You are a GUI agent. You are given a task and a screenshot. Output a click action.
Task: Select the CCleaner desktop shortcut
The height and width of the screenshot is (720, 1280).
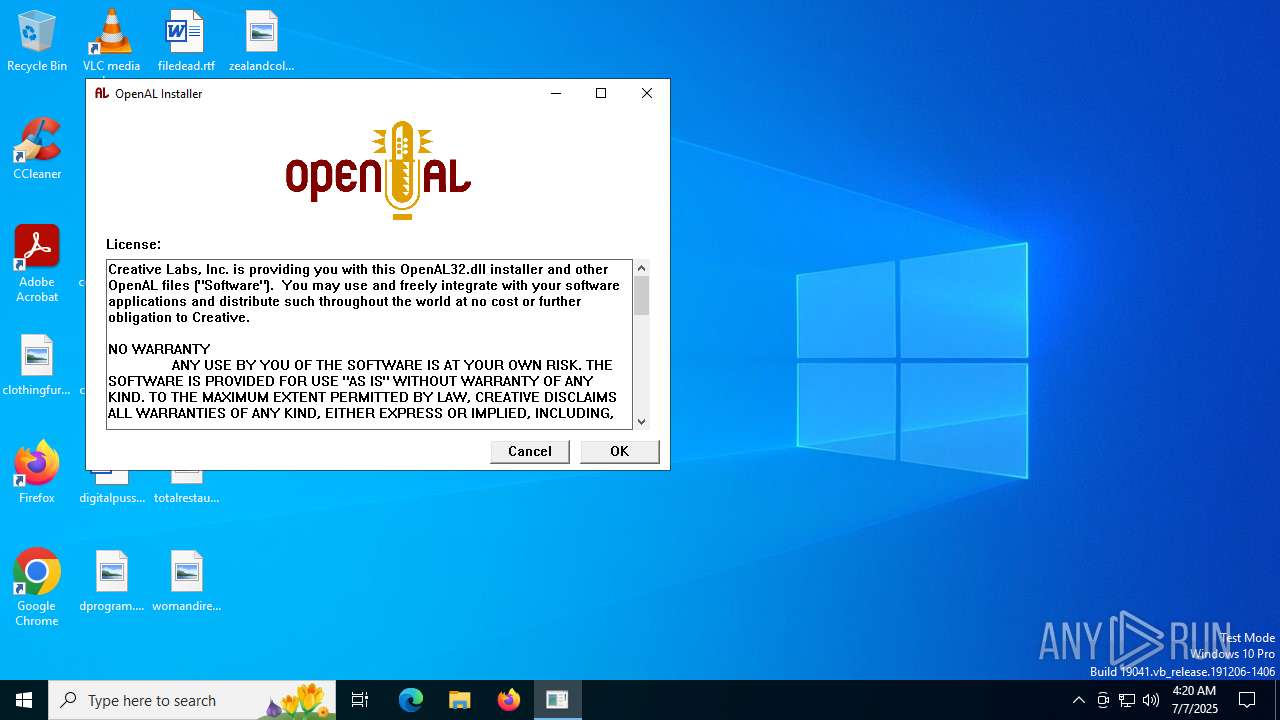pyautogui.click(x=37, y=149)
